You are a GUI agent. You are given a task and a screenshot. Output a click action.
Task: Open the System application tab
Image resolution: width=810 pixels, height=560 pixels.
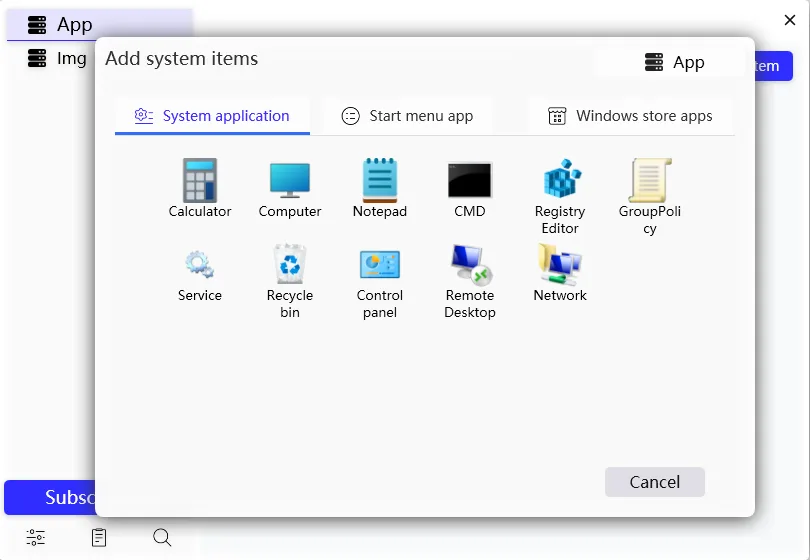212,116
